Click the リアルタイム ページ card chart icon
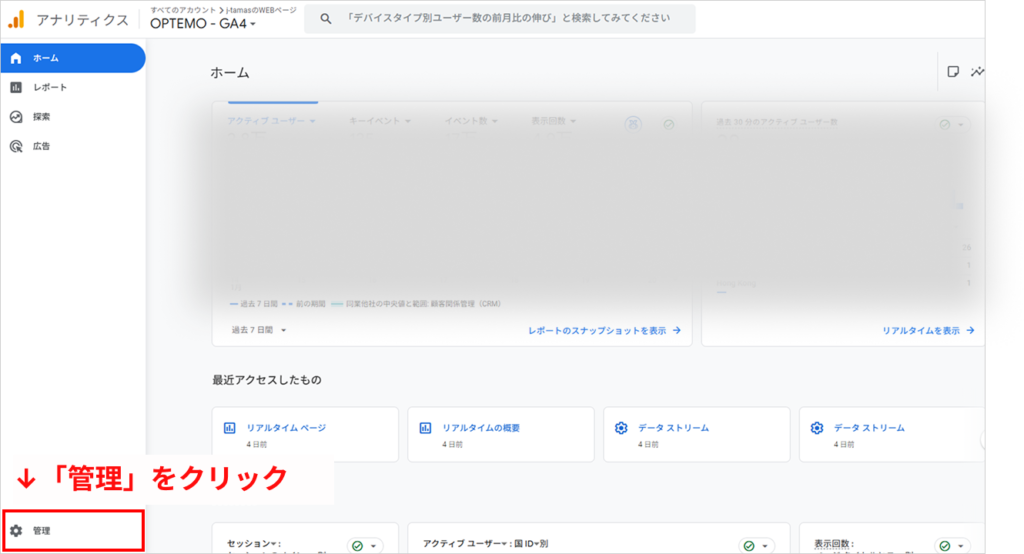This screenshot has width=1024, height=554. [230, 428]
